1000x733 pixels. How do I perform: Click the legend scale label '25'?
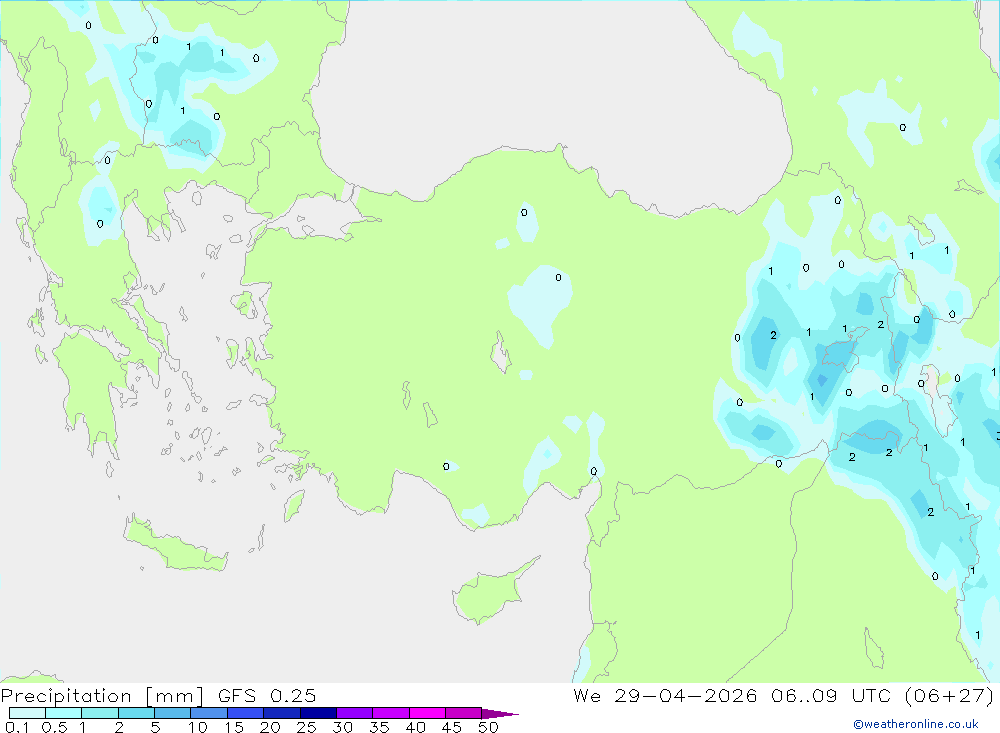306,727
